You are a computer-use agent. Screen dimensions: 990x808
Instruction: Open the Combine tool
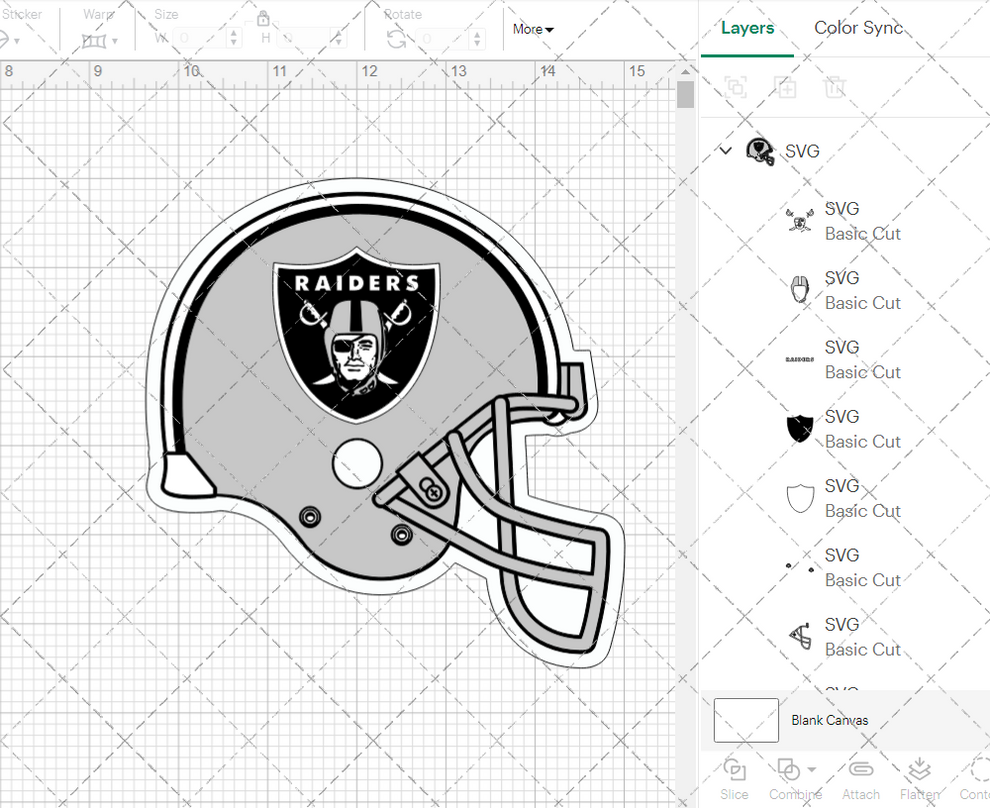(x=791, y=770)
